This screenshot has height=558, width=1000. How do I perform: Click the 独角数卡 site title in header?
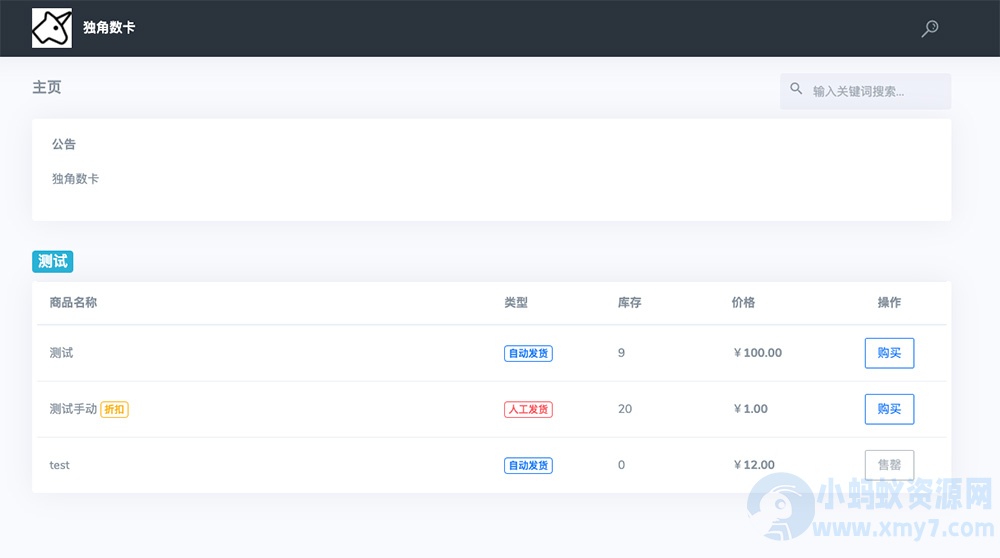(x=109, y=27)
